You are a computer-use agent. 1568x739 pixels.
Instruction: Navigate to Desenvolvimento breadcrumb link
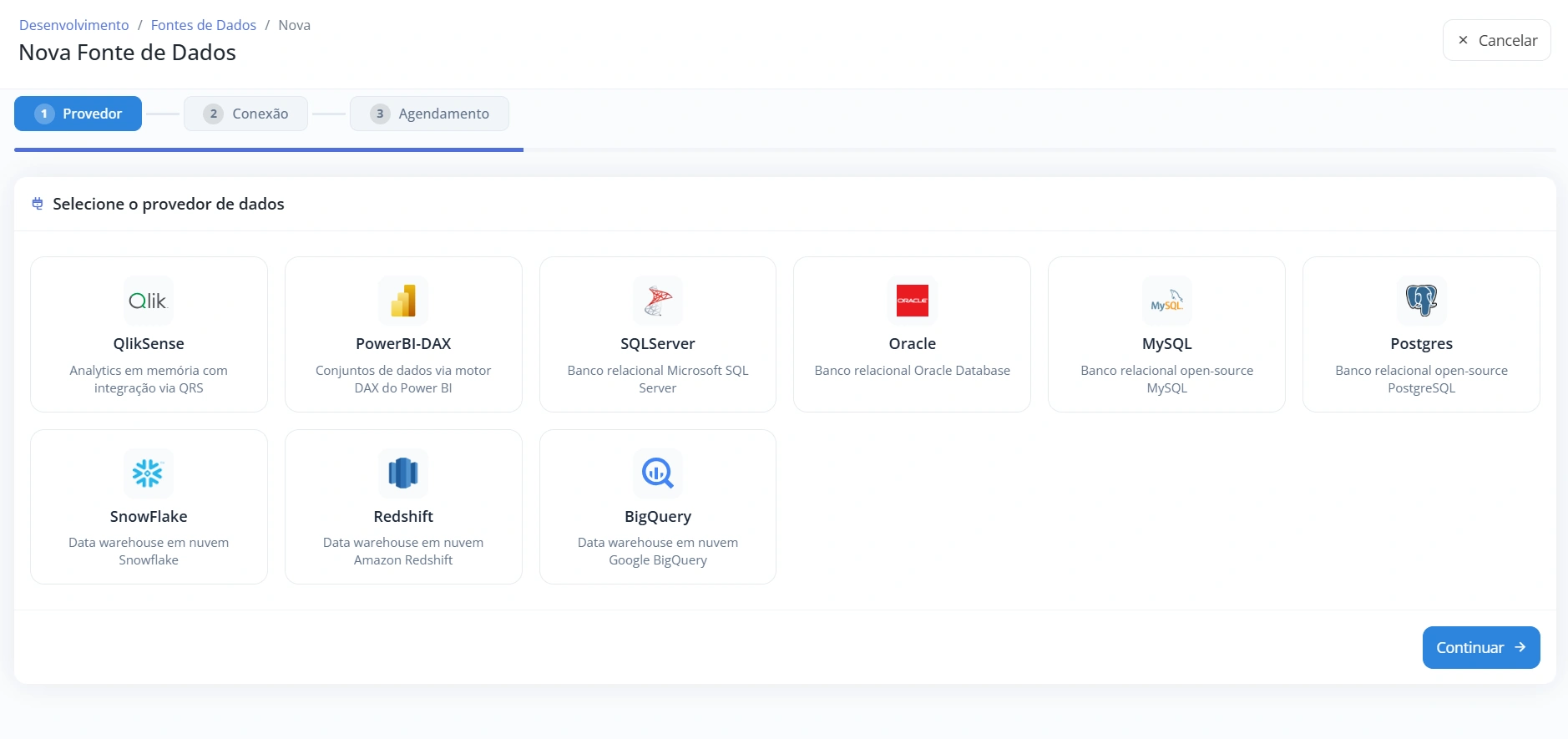(x=74, y=25)
